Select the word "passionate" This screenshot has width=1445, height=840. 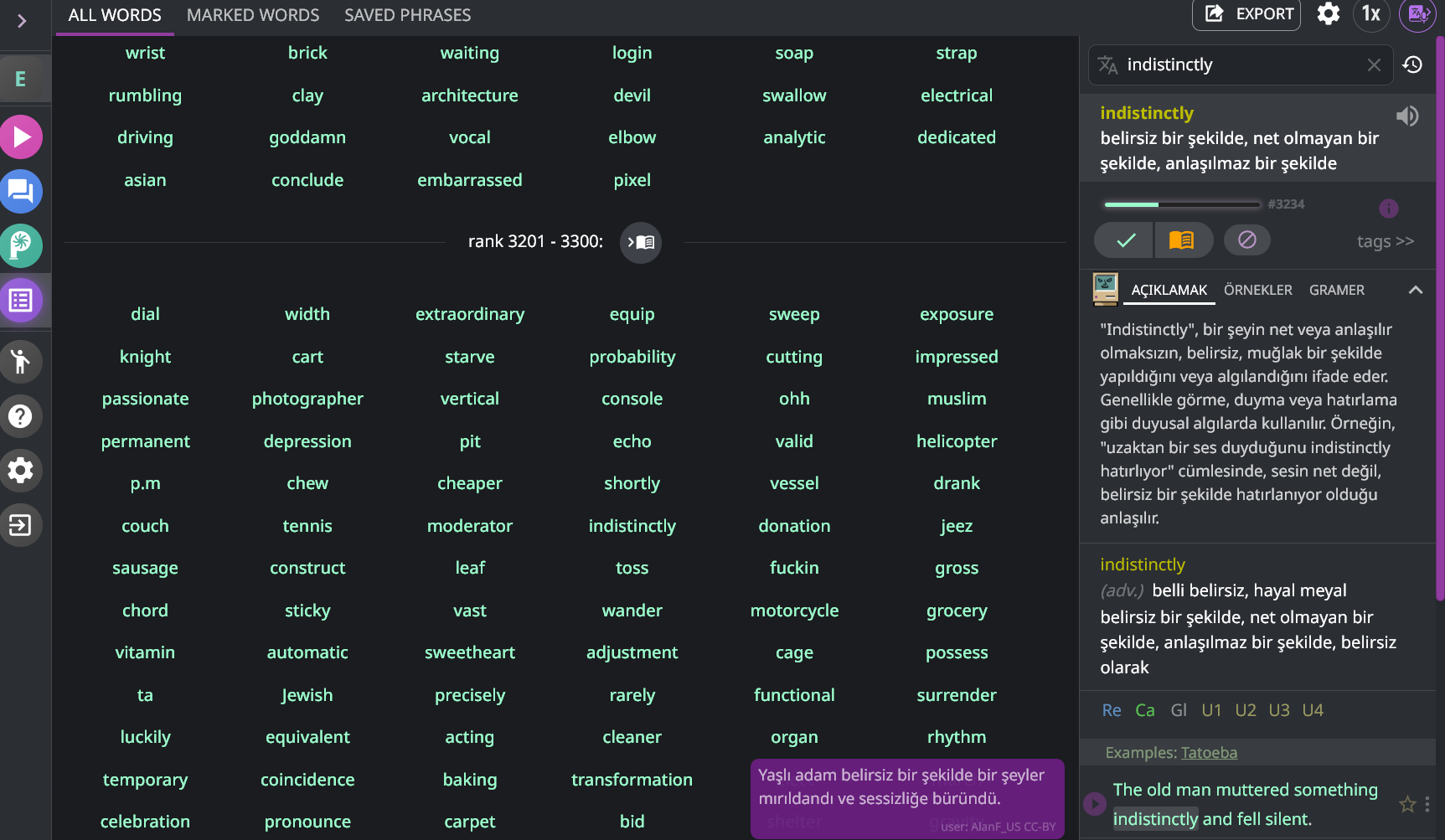point(146,399)
